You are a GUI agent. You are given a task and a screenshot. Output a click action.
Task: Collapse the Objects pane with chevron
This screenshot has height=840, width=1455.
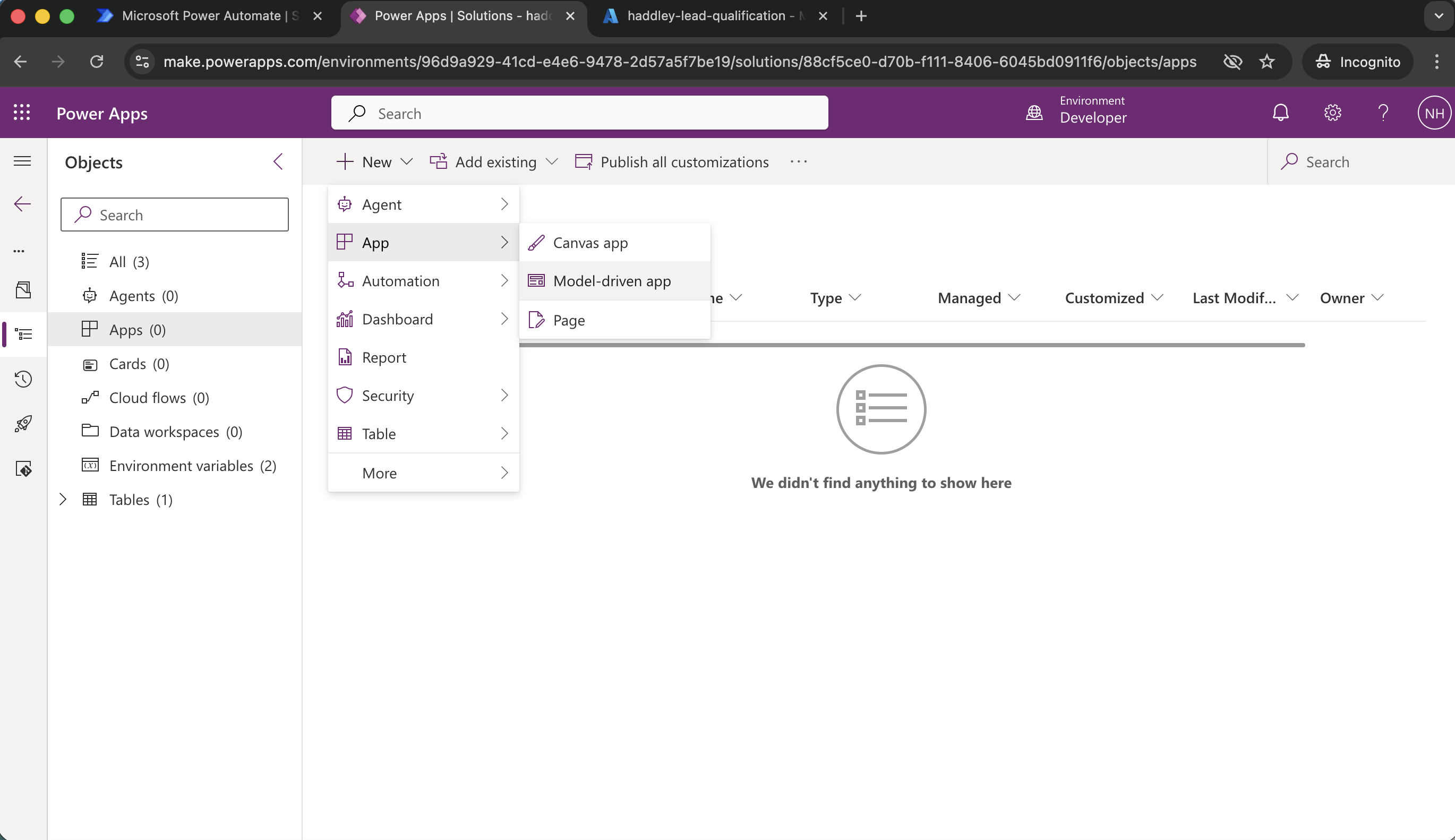(278, 161)
